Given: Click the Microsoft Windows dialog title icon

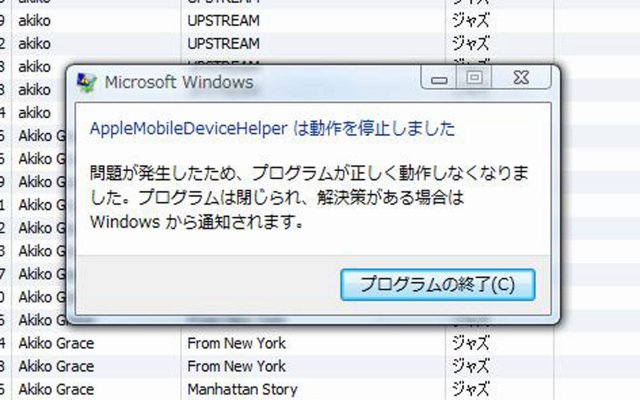Looking at the screenshot, I should coord(87,82).
